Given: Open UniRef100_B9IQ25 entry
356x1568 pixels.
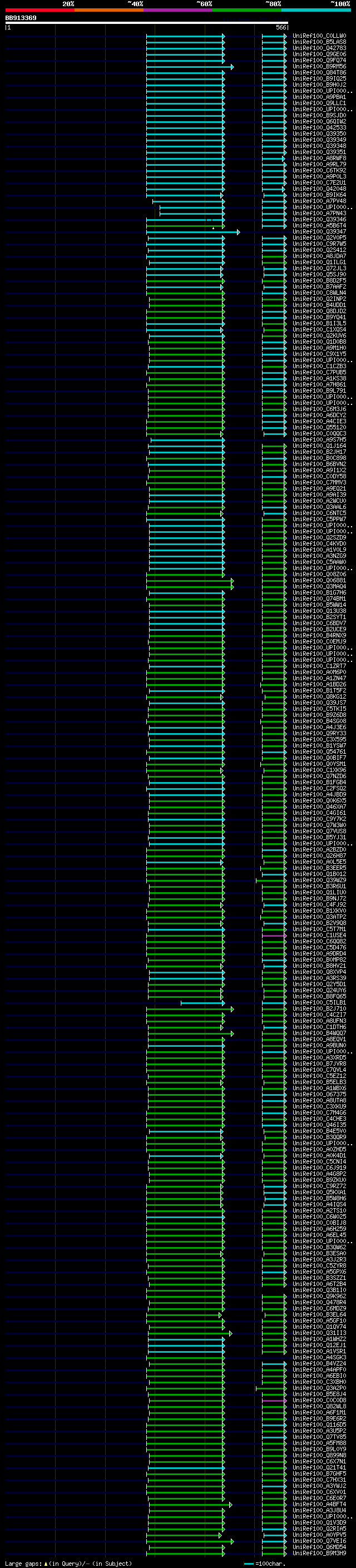Looking at the screenshot, I should 319,78.
